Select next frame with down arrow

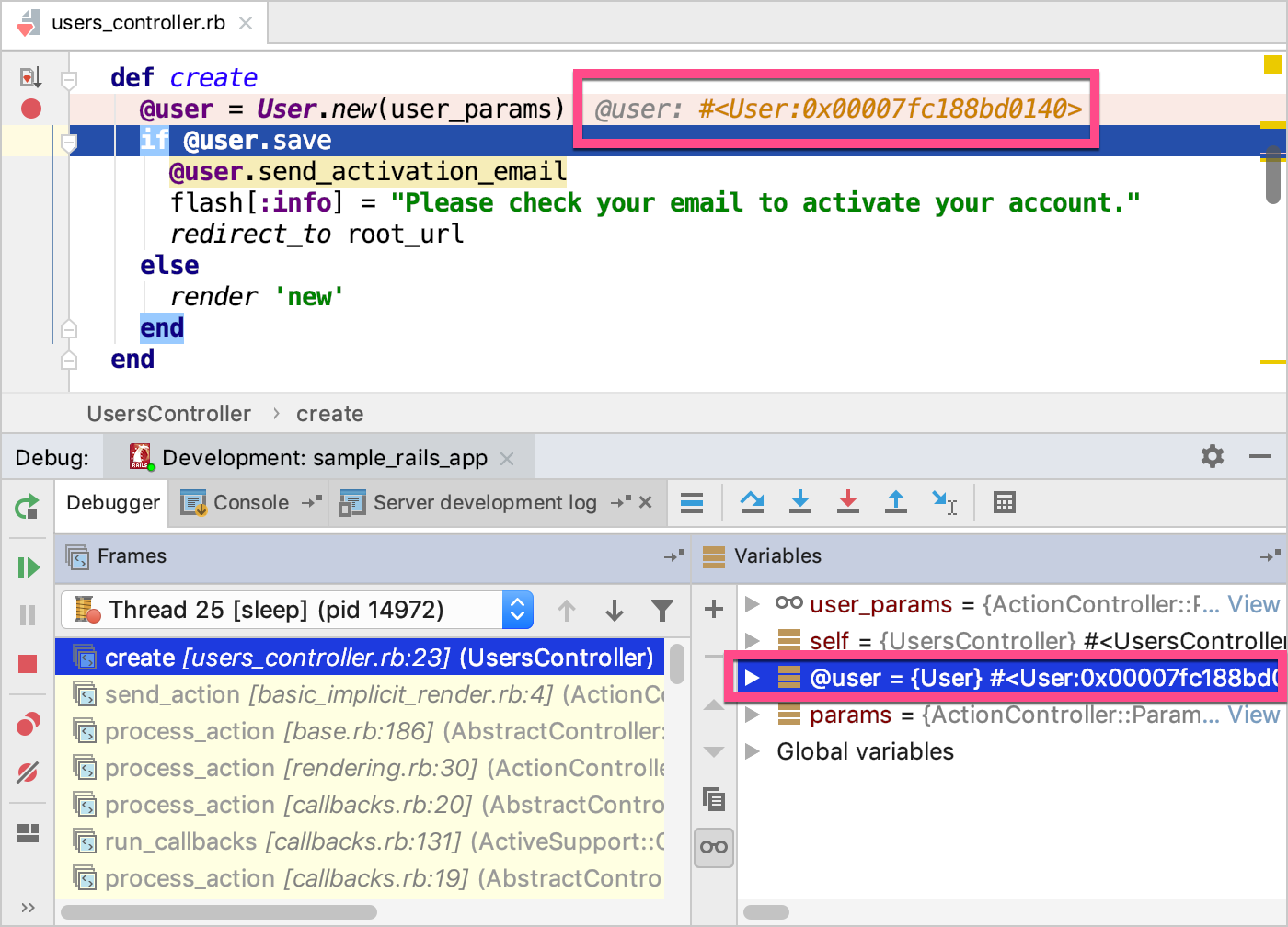(x=615, y=610)
